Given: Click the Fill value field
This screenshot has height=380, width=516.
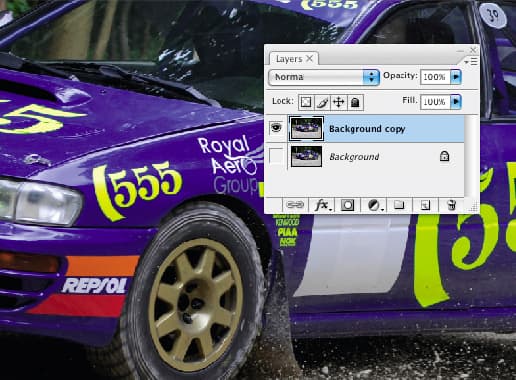Looking at the screenshot, I should click(435, 102).
